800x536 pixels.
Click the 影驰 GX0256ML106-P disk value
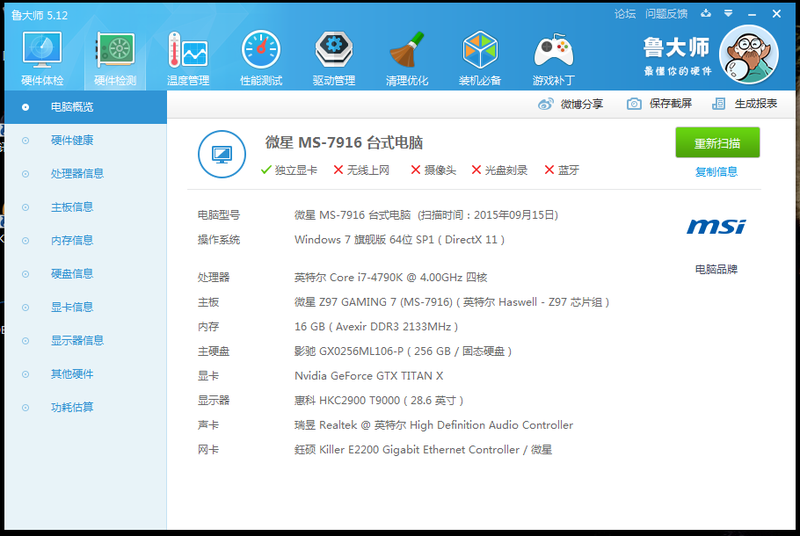click(x=403, y=351)
